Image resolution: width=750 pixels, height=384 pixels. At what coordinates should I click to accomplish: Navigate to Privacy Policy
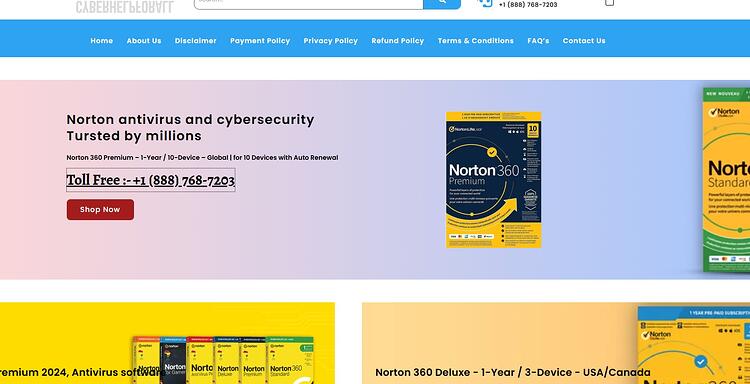pyautogui.click(x=331, y=41)
